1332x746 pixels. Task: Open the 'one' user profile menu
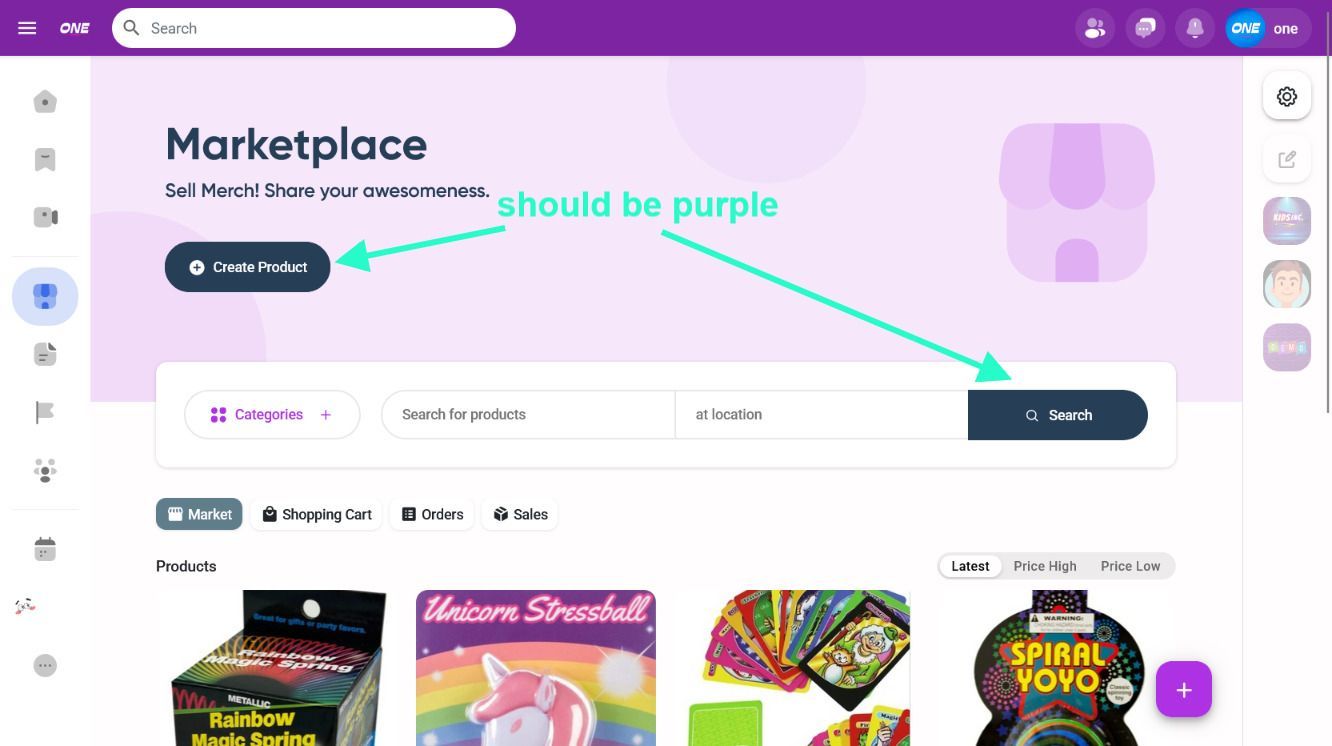click(1267, 28)
